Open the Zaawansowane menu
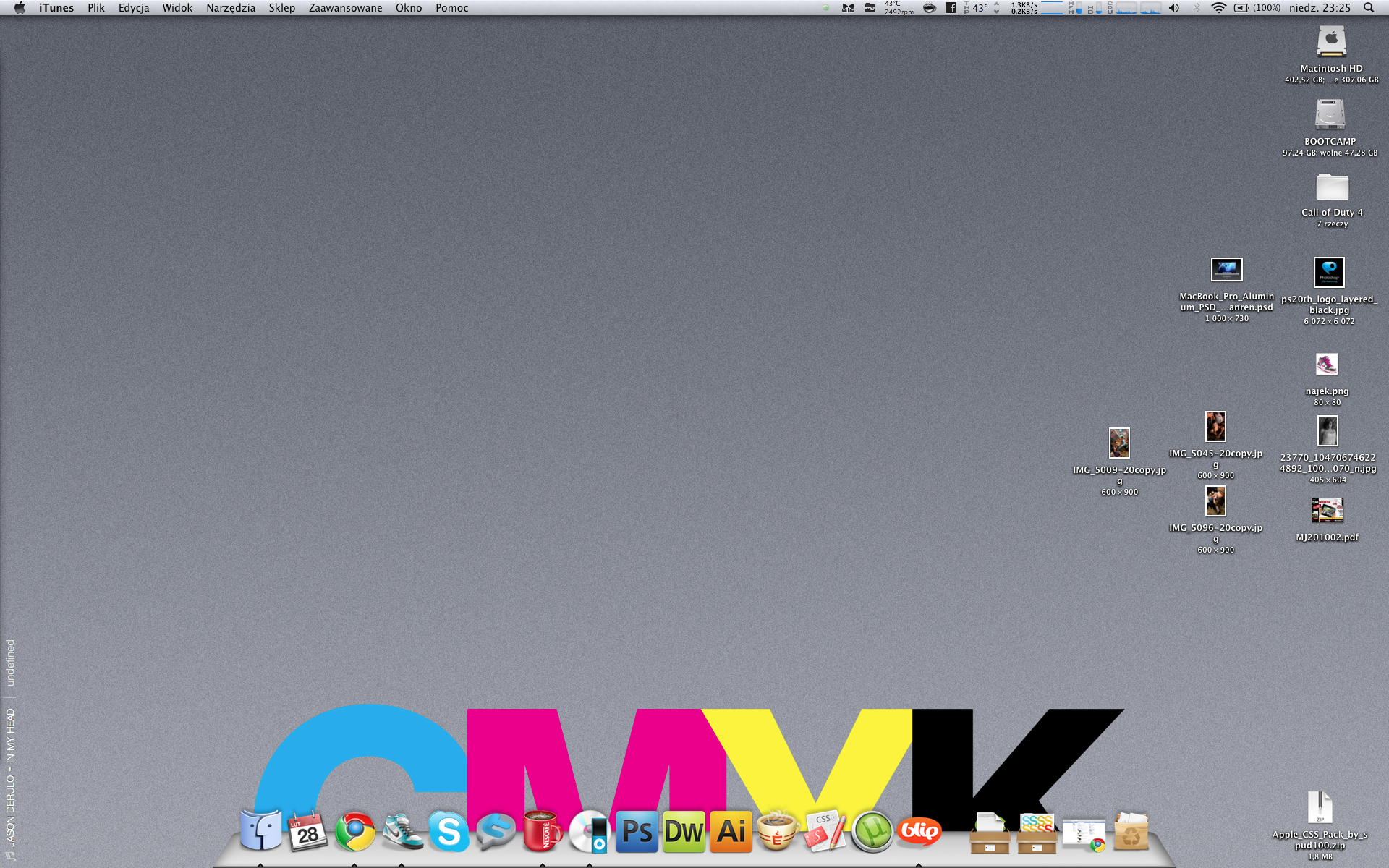Viewport: 1389px width, 868px height. click(x=345, y=8)
